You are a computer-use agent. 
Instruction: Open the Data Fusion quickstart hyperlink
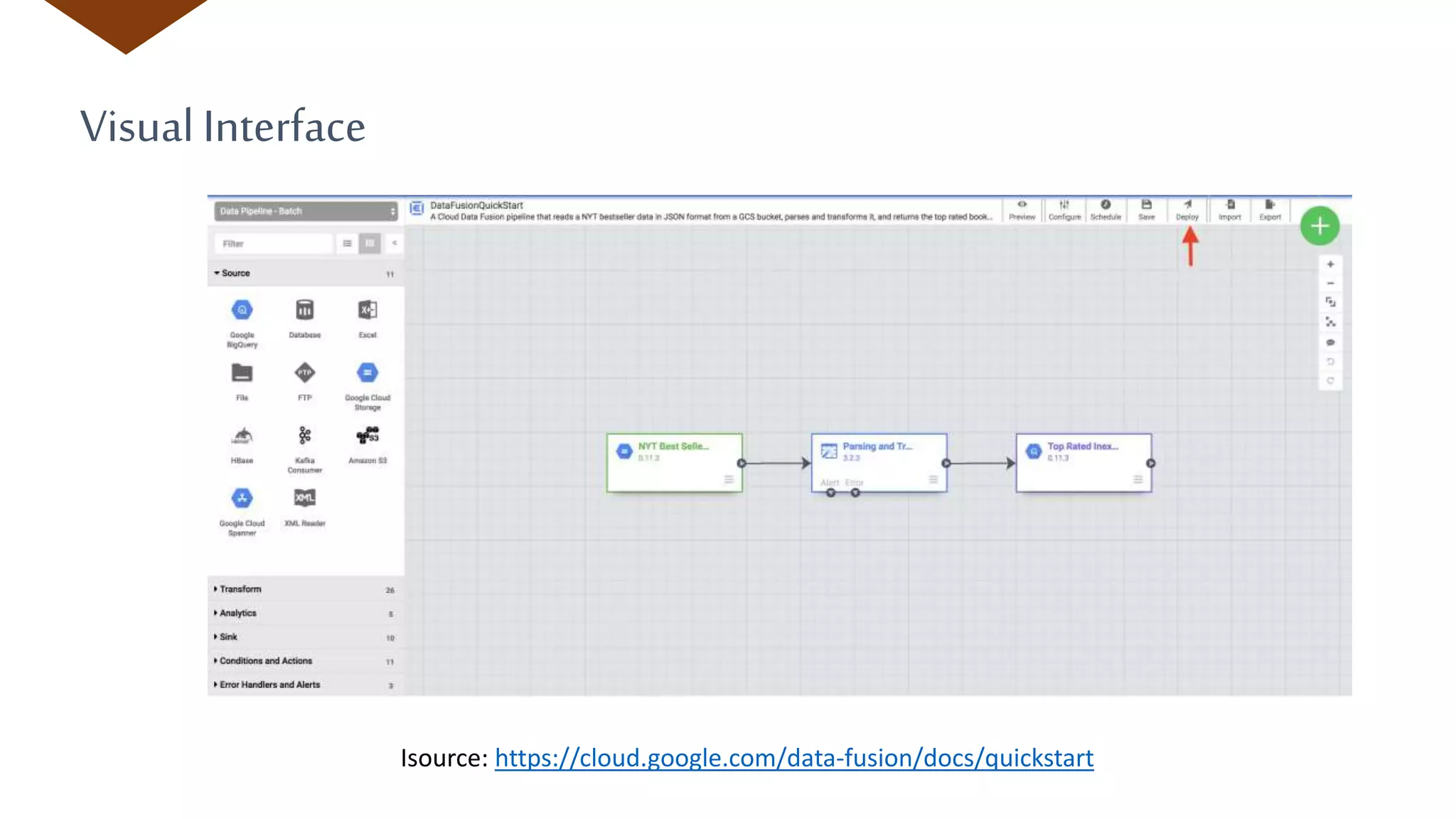point(793,758)
